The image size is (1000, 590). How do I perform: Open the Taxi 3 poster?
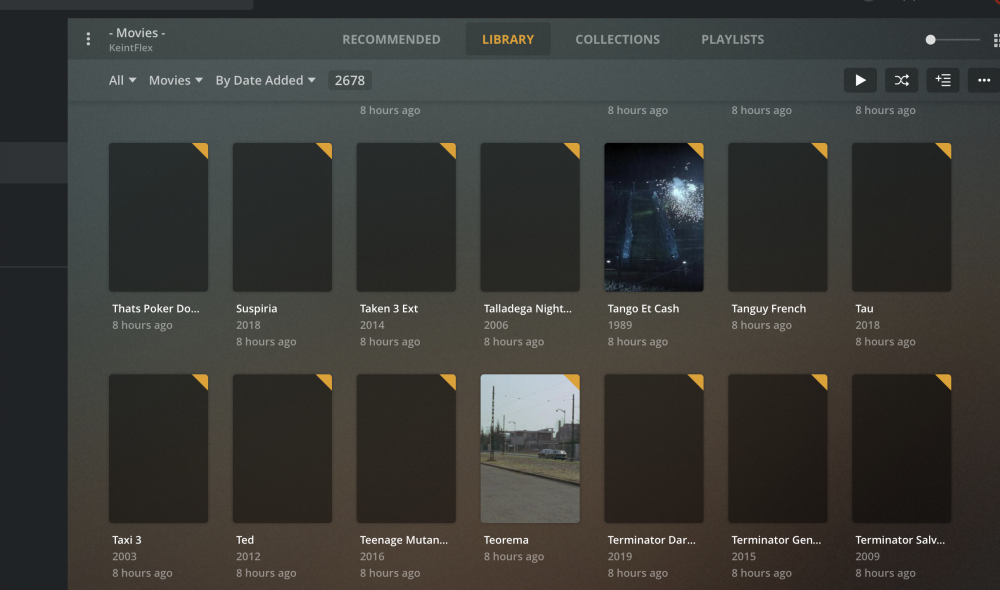click(x=158, y=448)
